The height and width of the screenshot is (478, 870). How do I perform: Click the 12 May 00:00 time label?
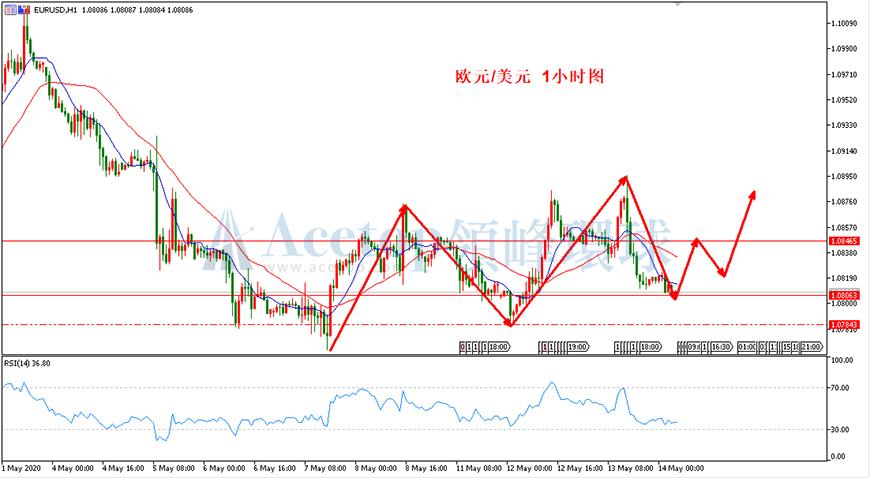529,469
